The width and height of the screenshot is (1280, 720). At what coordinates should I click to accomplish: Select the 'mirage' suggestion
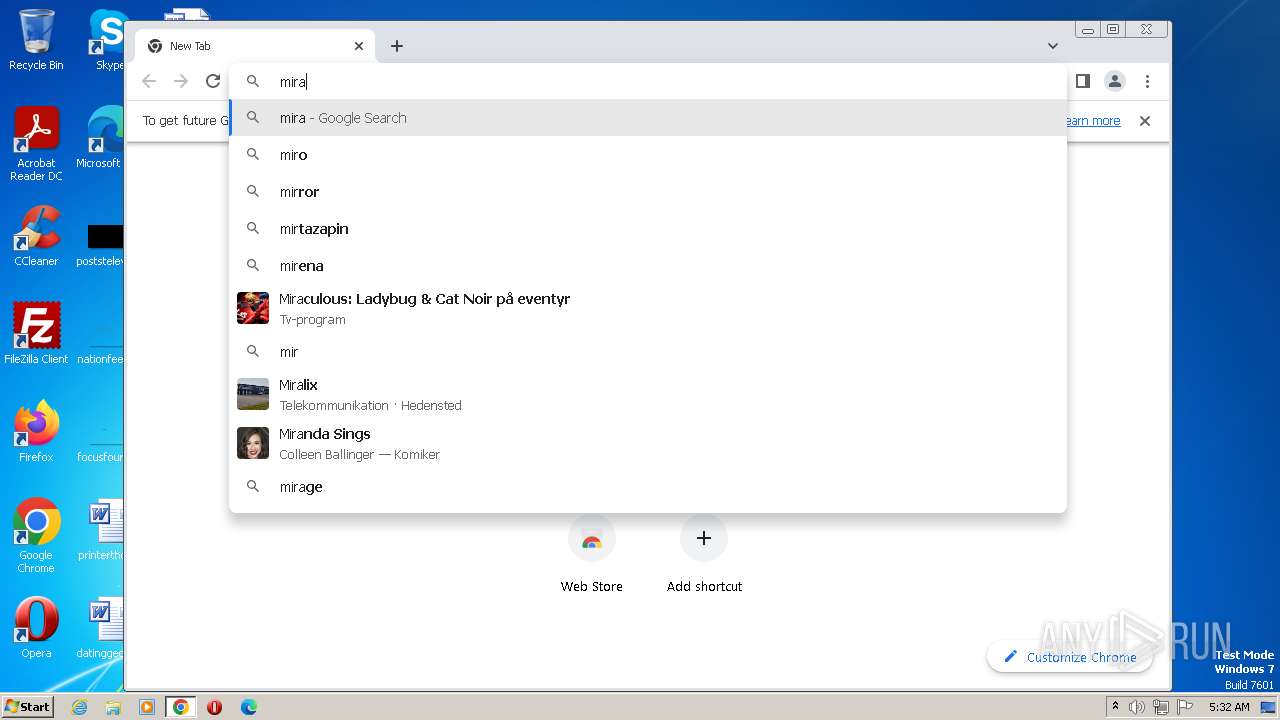[x=648, y=487]
